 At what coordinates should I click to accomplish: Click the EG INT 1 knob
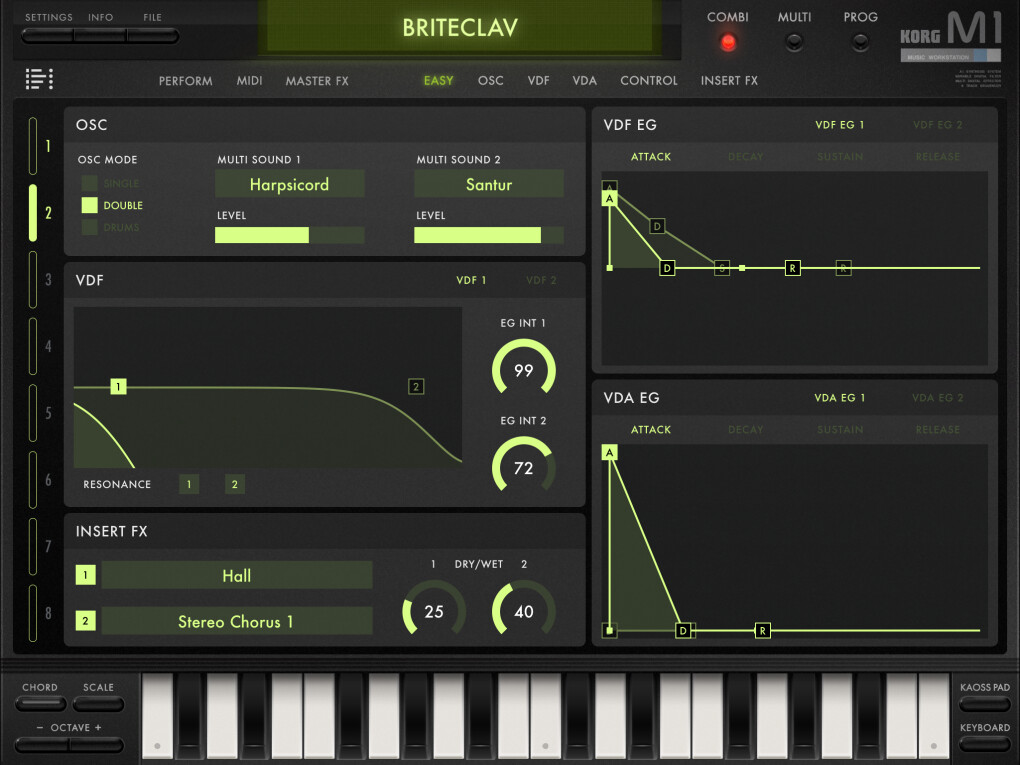[524, 369]
